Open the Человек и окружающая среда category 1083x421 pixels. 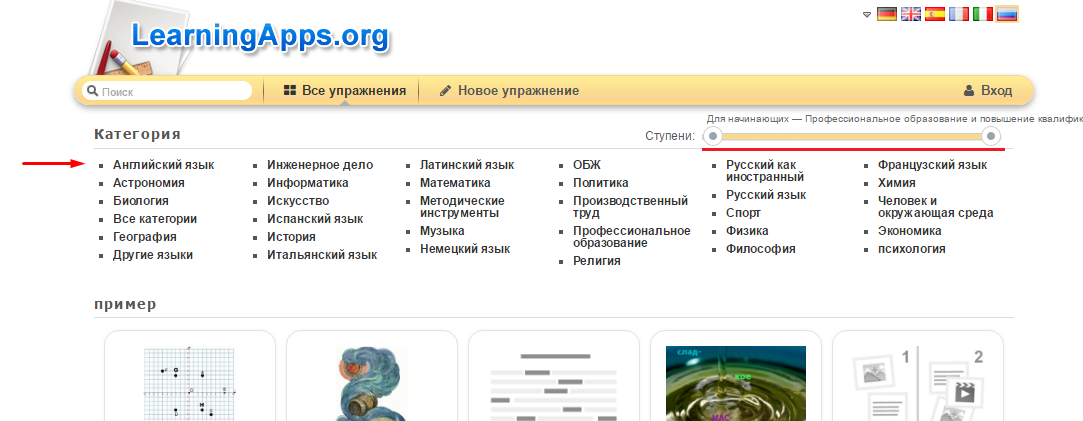click(936, 207)
